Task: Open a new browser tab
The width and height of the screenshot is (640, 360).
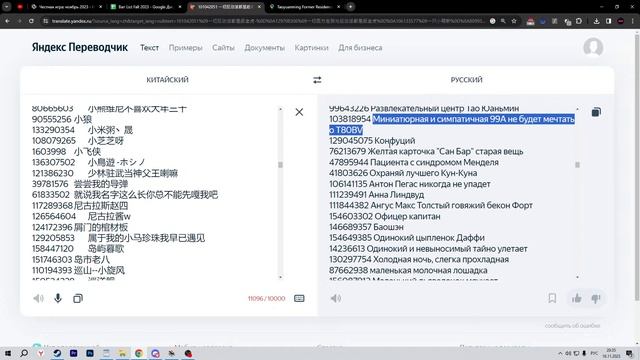Action: coord(350,7)
